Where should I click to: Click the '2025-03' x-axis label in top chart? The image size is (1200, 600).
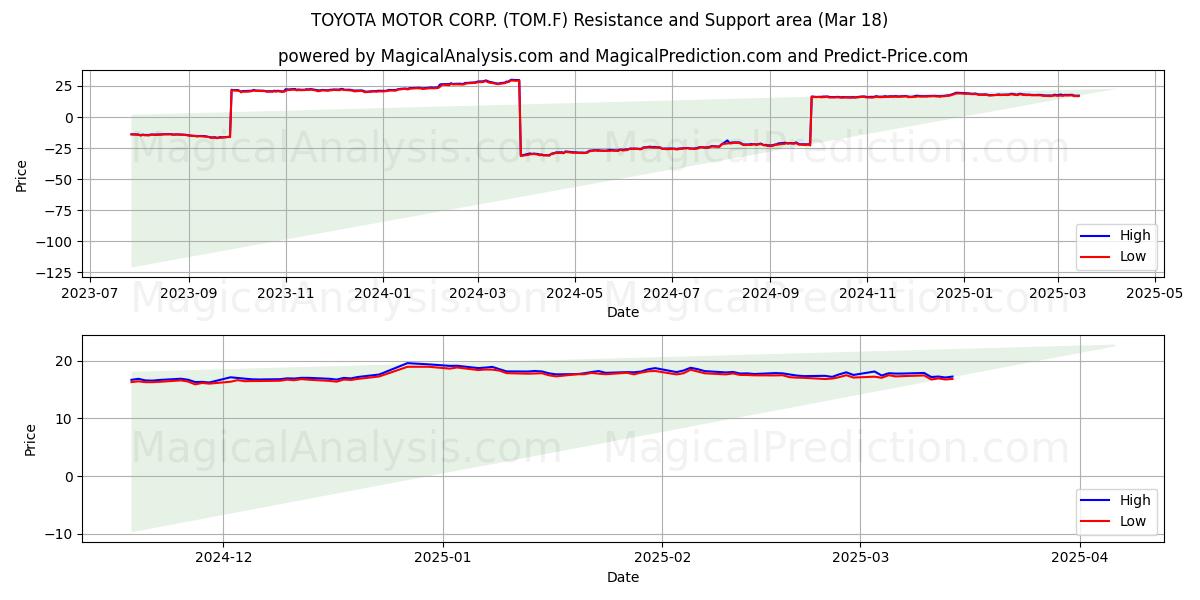pyautogui.click(x=1058, y=294)
